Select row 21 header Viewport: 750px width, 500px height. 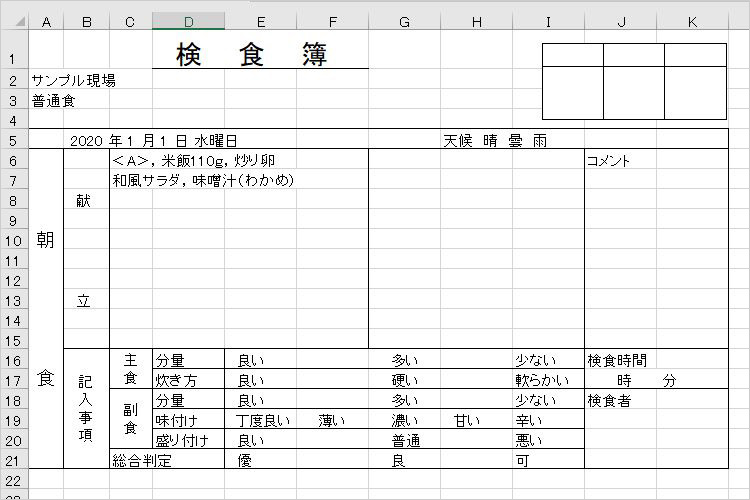coord(14,461)
